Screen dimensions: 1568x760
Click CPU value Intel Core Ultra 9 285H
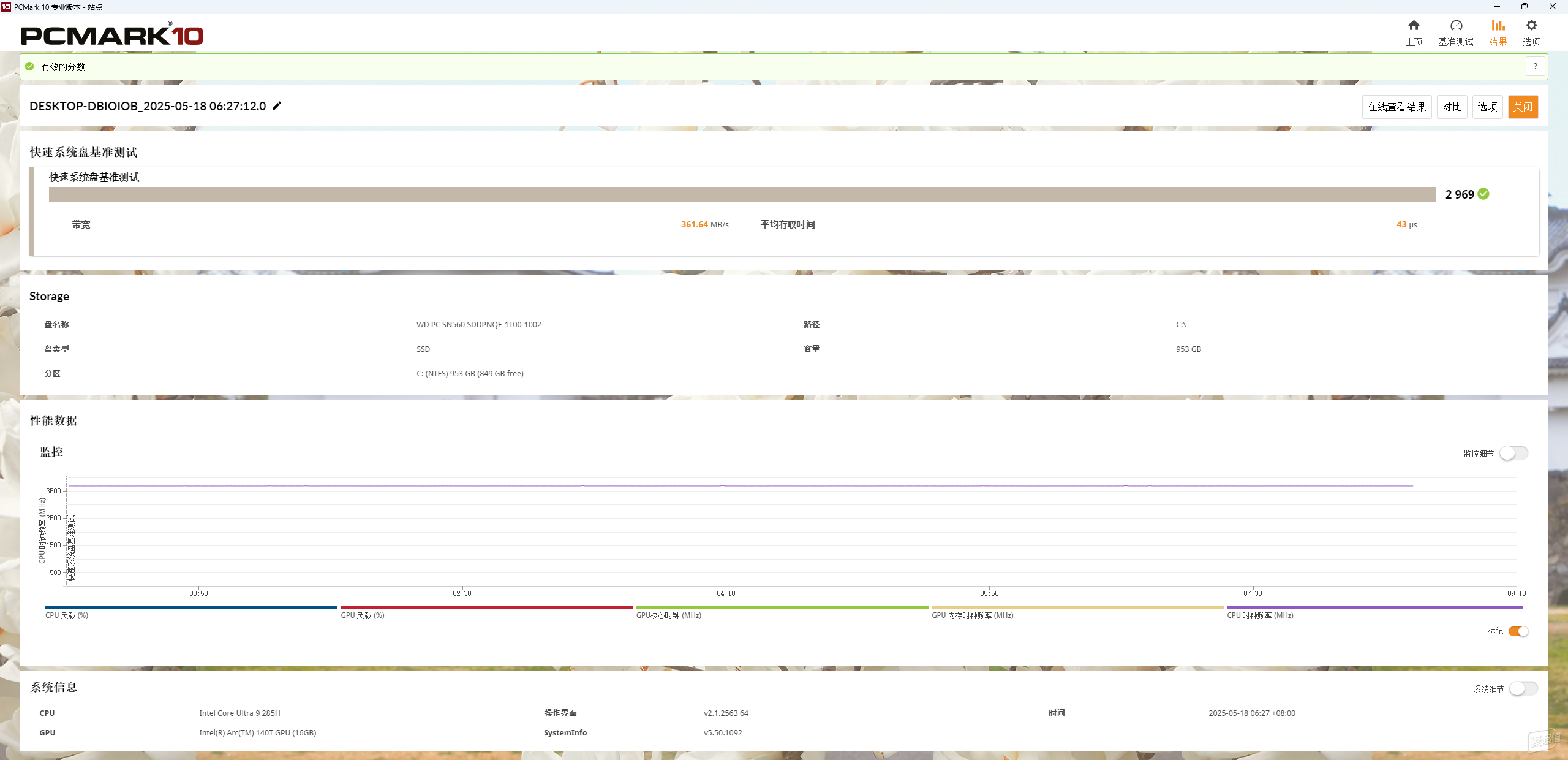(239, 713)
